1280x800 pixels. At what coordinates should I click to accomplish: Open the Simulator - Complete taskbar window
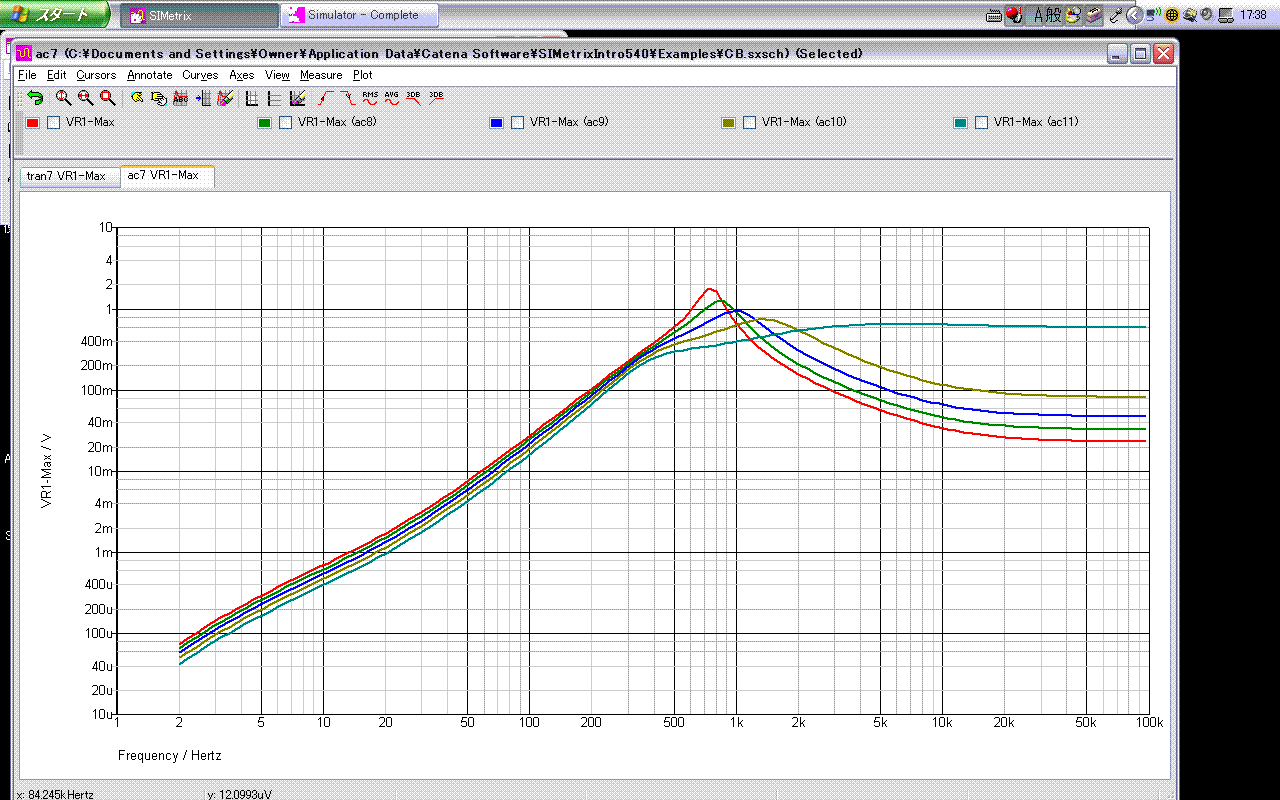(360, 15)
